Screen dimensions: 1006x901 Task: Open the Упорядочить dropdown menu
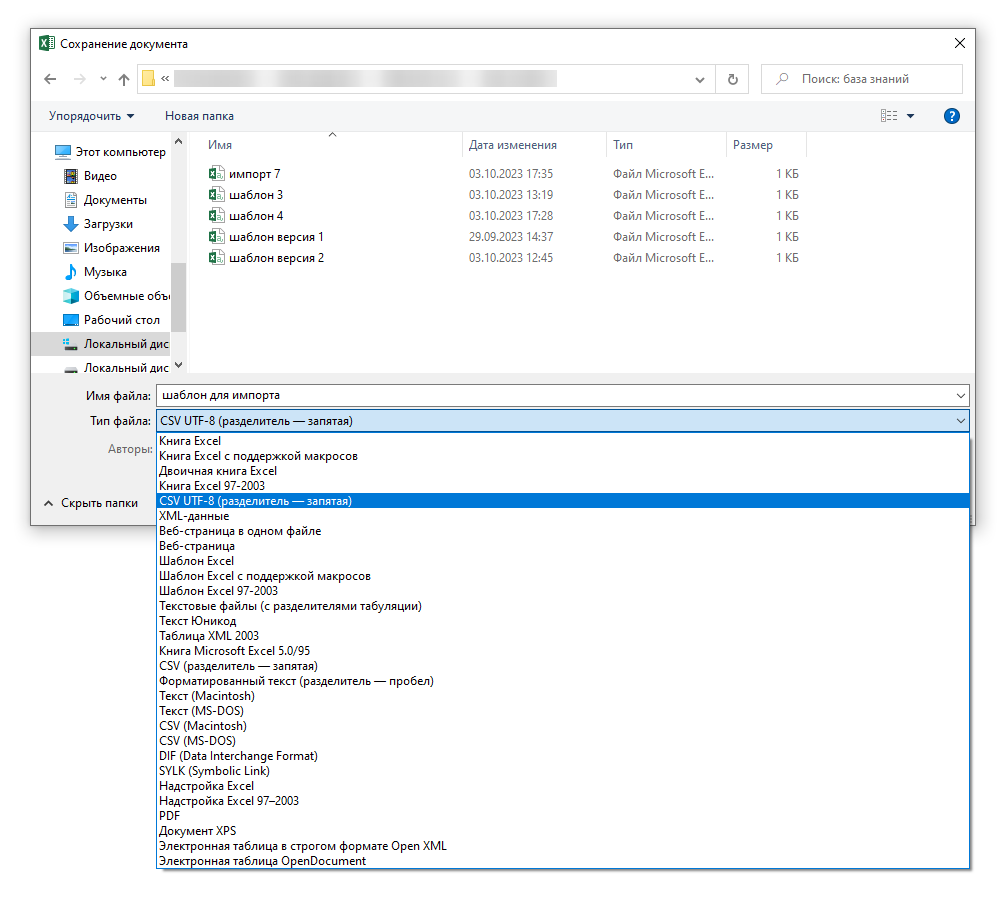92,116
